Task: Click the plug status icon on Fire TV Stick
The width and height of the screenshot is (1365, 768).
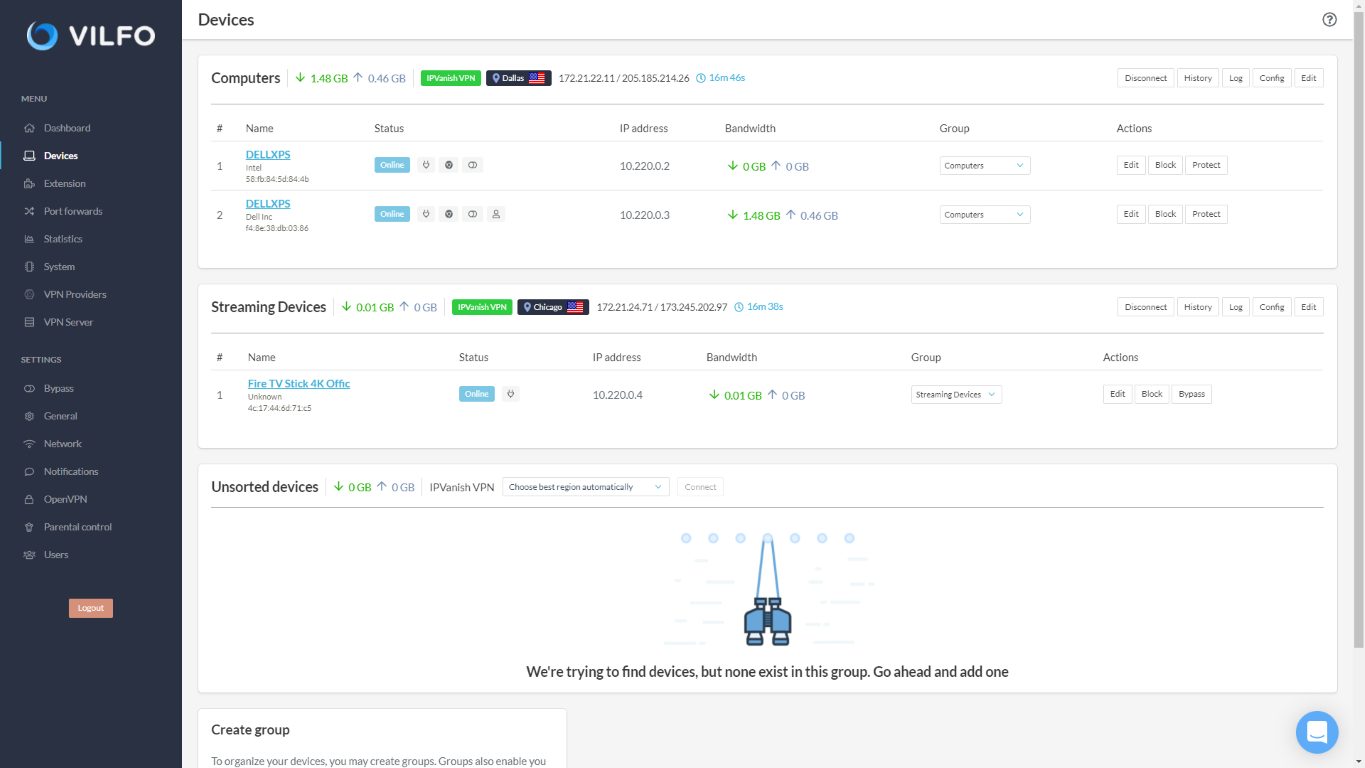Action: [x=510, y=394]
